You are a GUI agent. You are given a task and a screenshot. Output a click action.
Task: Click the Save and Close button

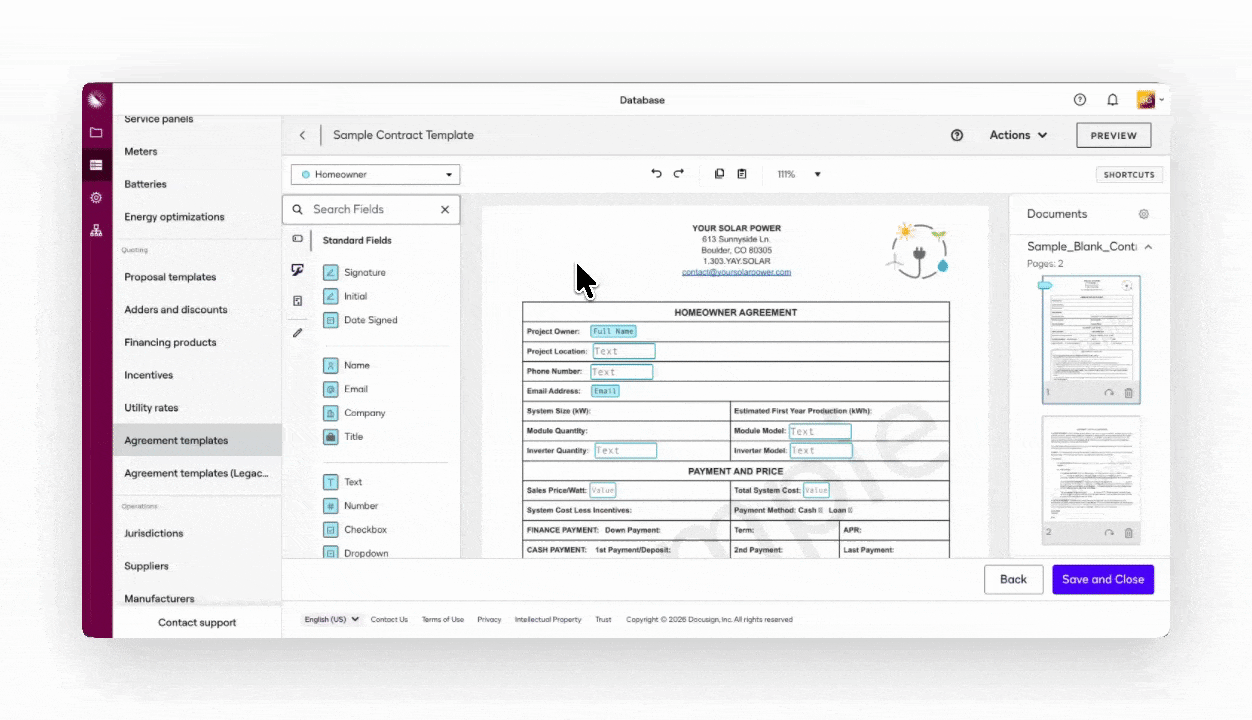[x=1103, y=579]
